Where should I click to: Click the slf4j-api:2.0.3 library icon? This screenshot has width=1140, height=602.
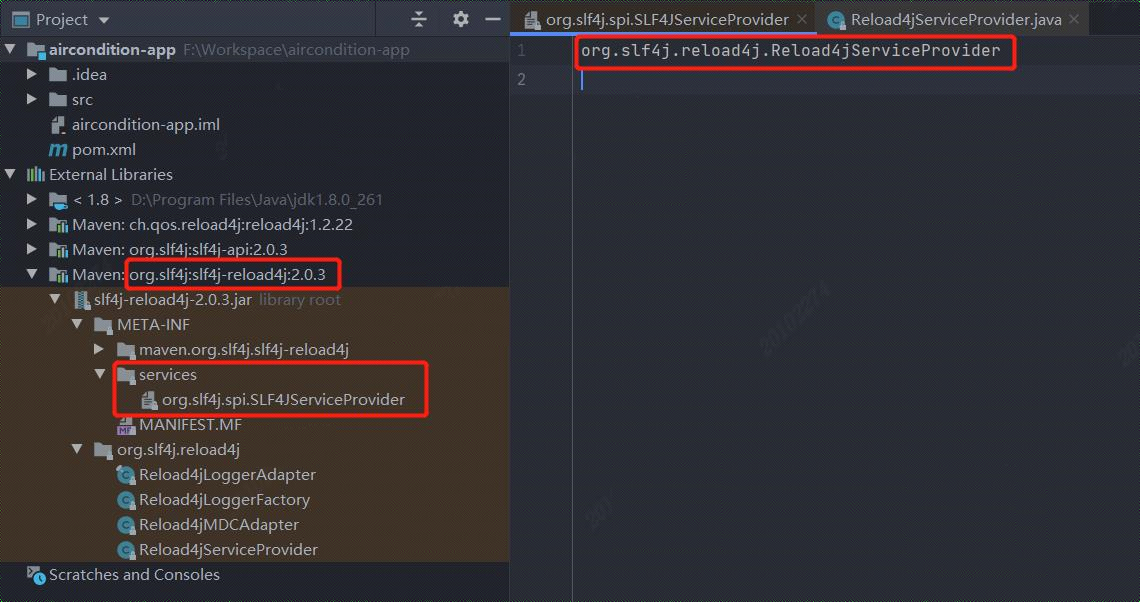tap(58, 250)
